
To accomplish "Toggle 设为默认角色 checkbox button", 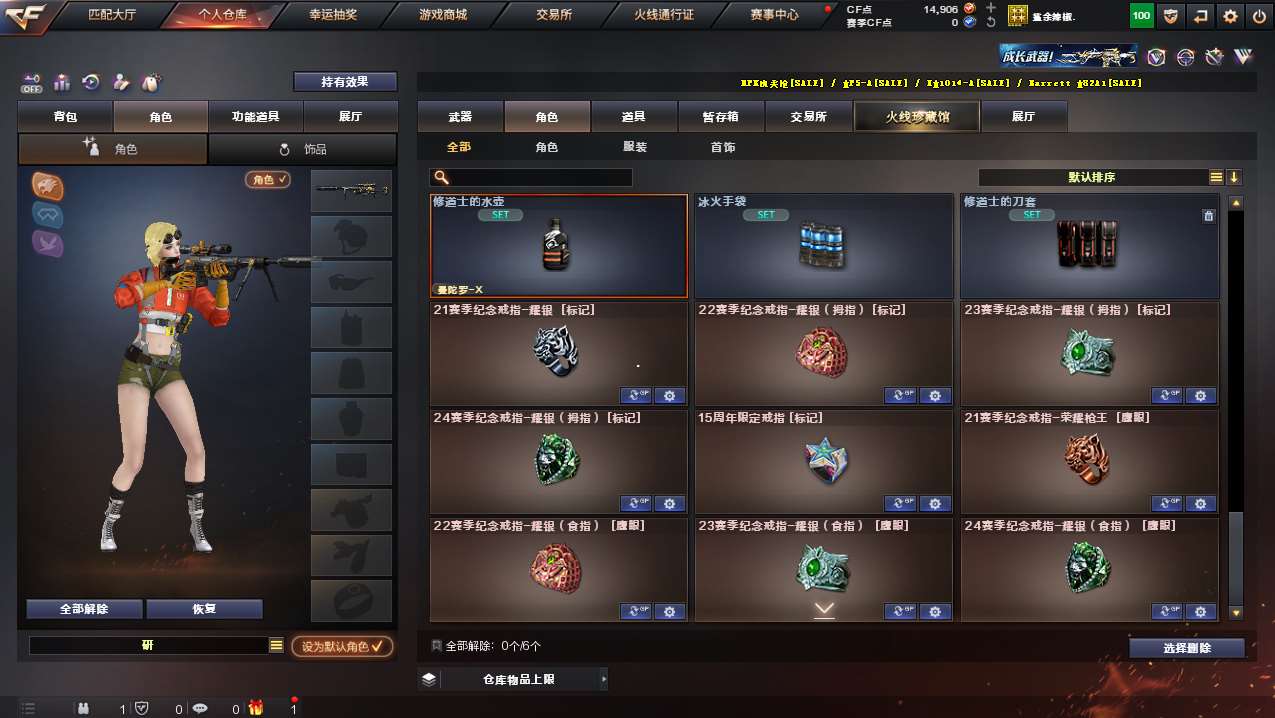I will (x=342, y=646).
